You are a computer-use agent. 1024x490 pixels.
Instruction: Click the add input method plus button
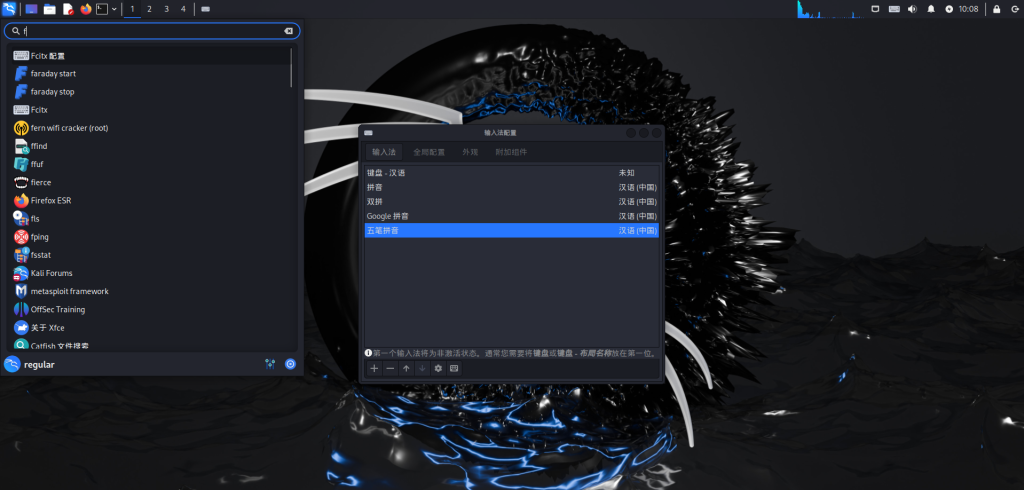point(374,368)
